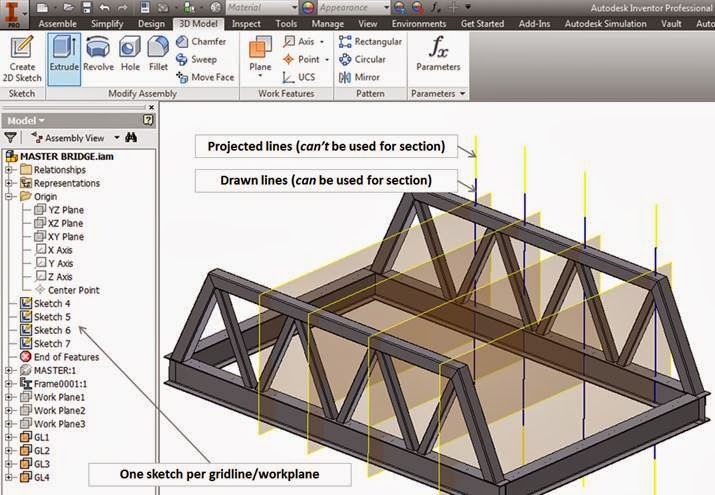Expand the Axis dropdown arrow
This screenshot has height=495, width=715.
point(322,42)
